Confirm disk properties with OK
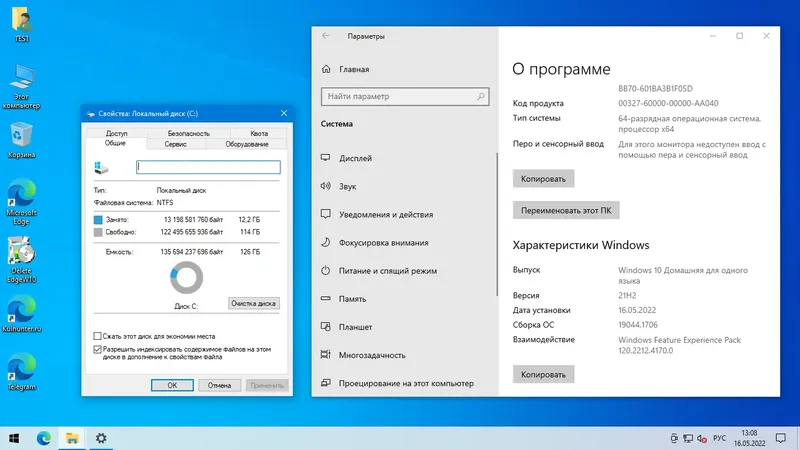The height and width of the screenshot is (450, 800). click(172, 385)
